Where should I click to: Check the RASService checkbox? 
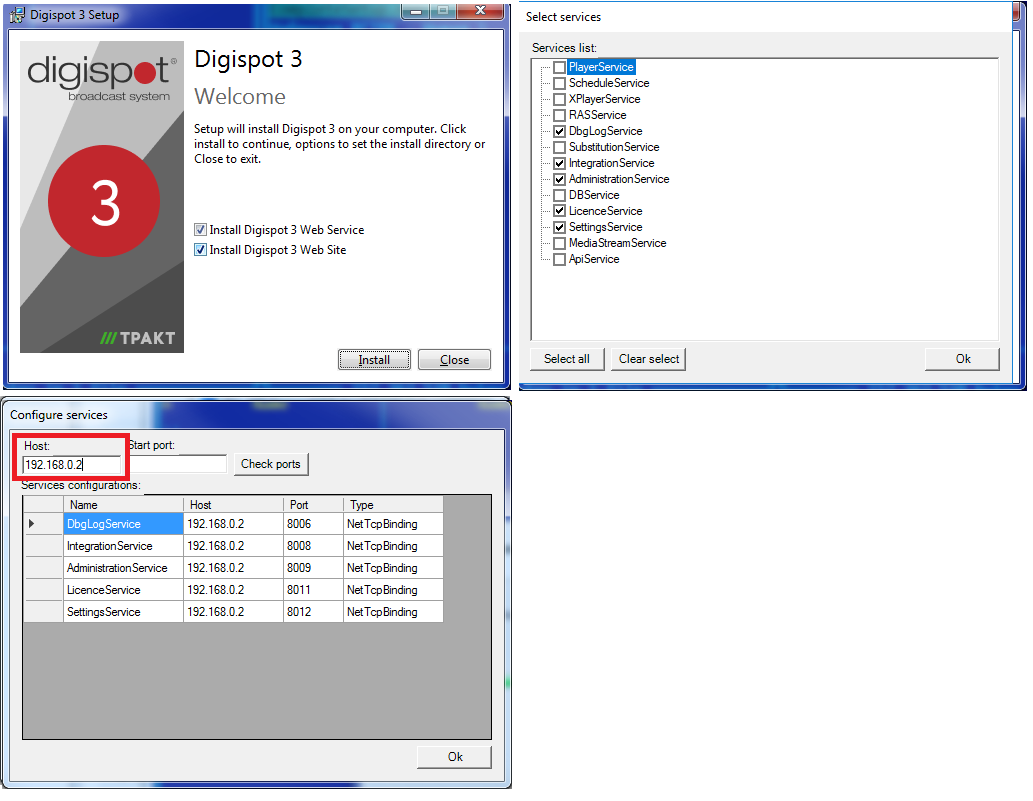559,115
